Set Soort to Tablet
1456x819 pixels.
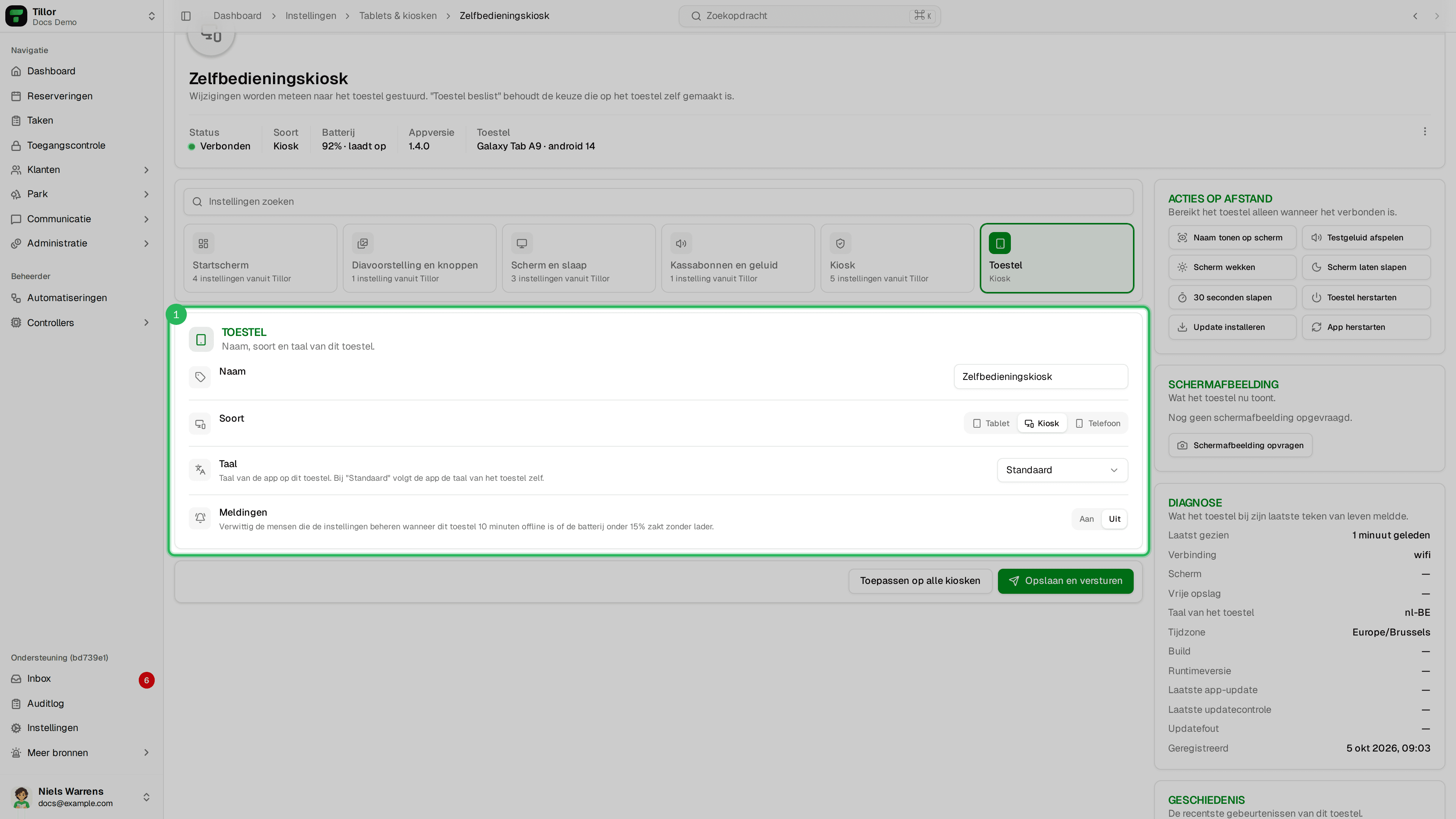(992, 424)
